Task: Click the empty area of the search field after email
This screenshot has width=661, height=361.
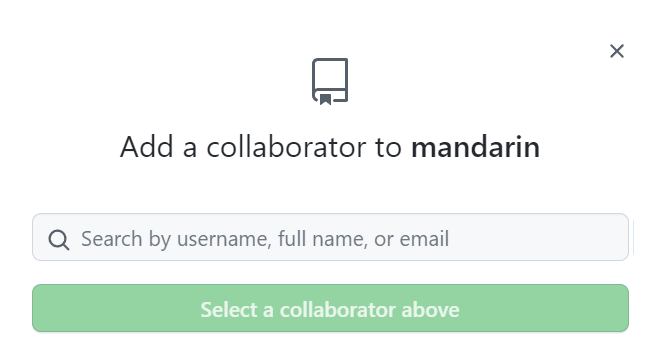Action: click(x=535, y=237)
